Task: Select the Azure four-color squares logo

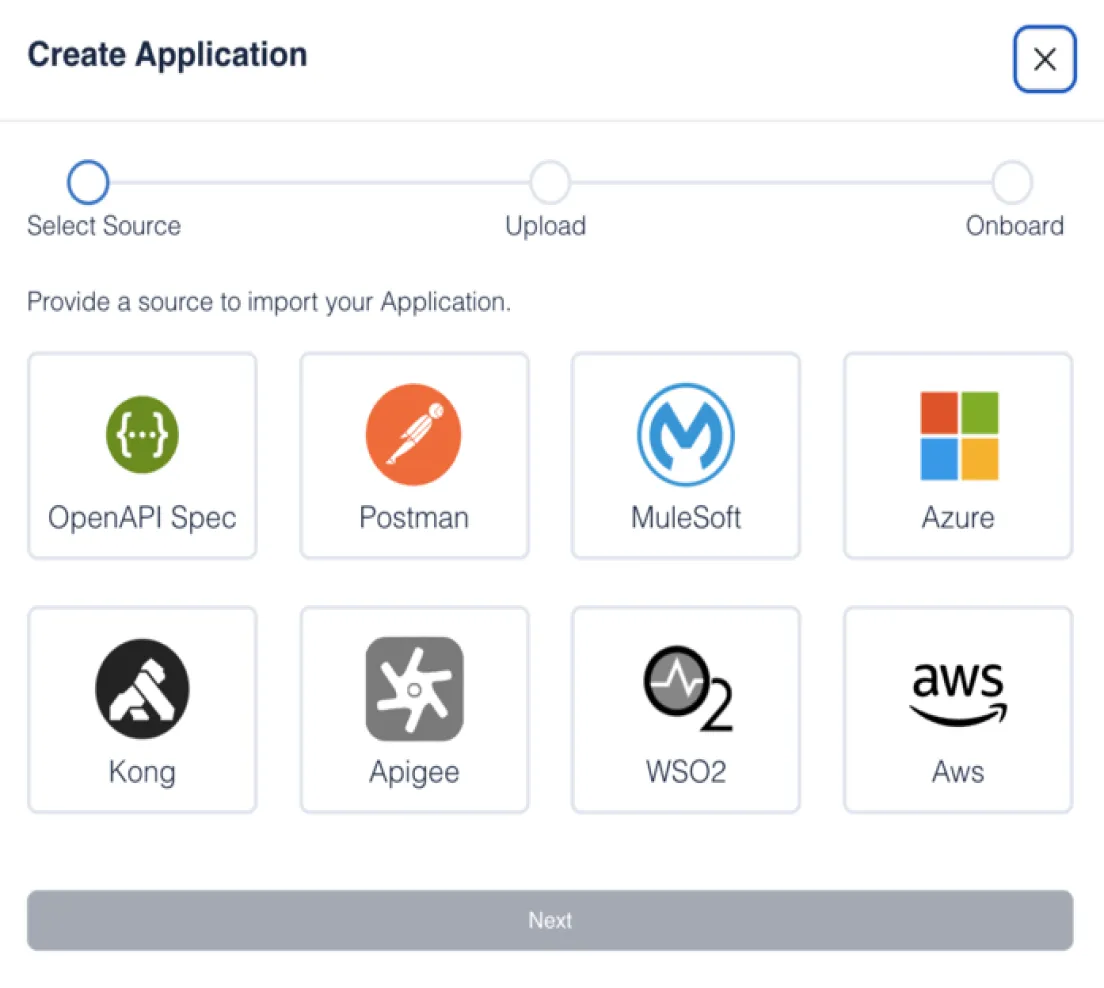Action: pyautogui.click(x=959, y=435)
